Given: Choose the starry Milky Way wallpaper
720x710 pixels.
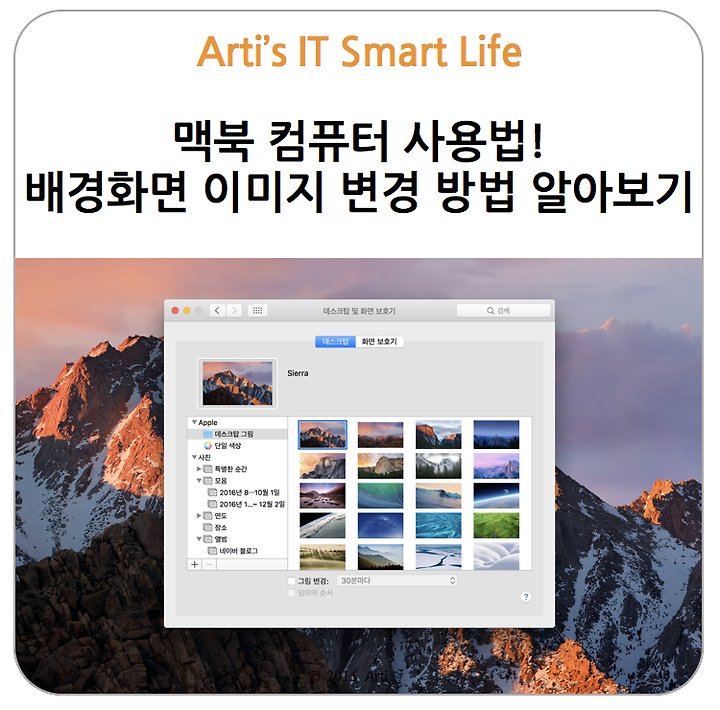Looking at the screenshot, I should coord(380,525).
